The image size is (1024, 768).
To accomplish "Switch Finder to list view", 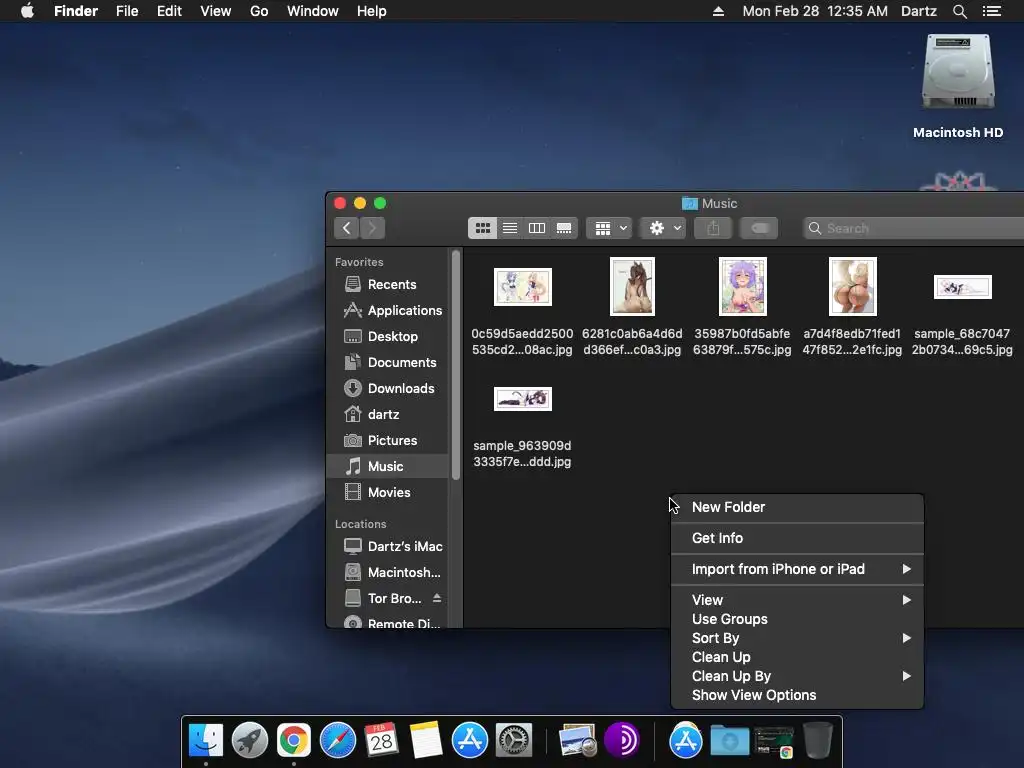I will pyautogui.click(x=510, y=228).
